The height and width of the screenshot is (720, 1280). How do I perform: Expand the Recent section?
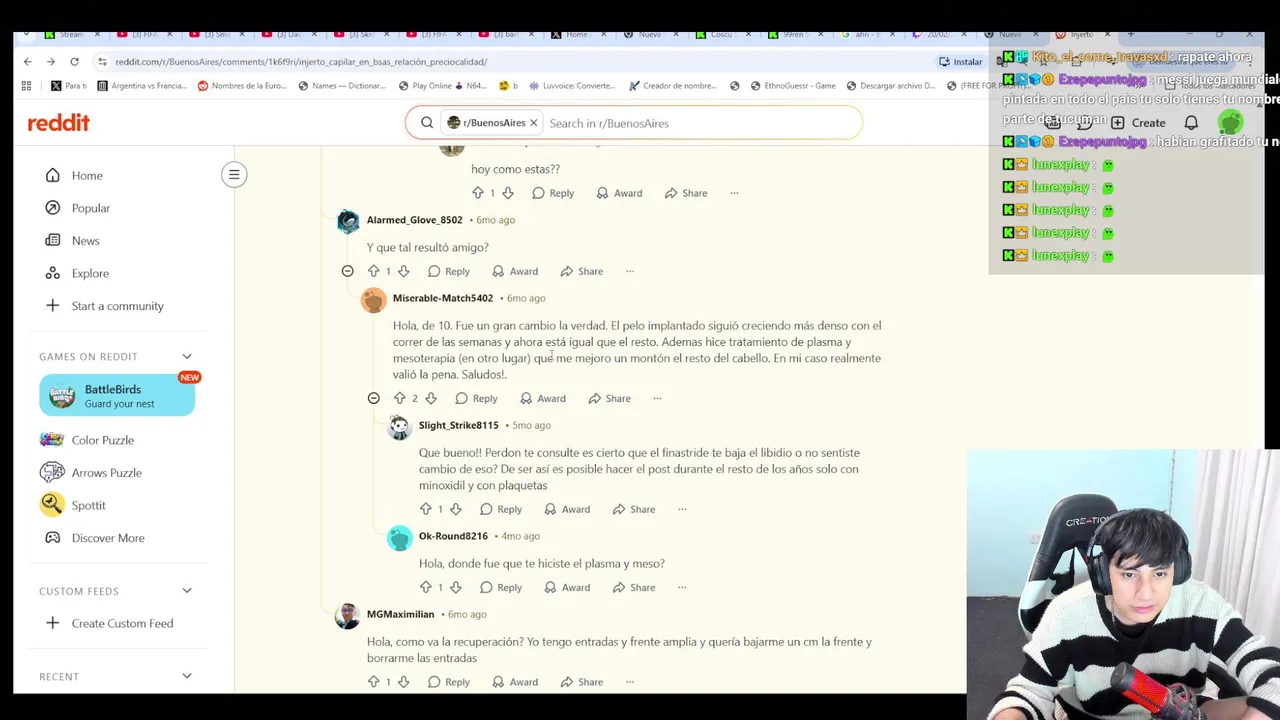[186, 676]
